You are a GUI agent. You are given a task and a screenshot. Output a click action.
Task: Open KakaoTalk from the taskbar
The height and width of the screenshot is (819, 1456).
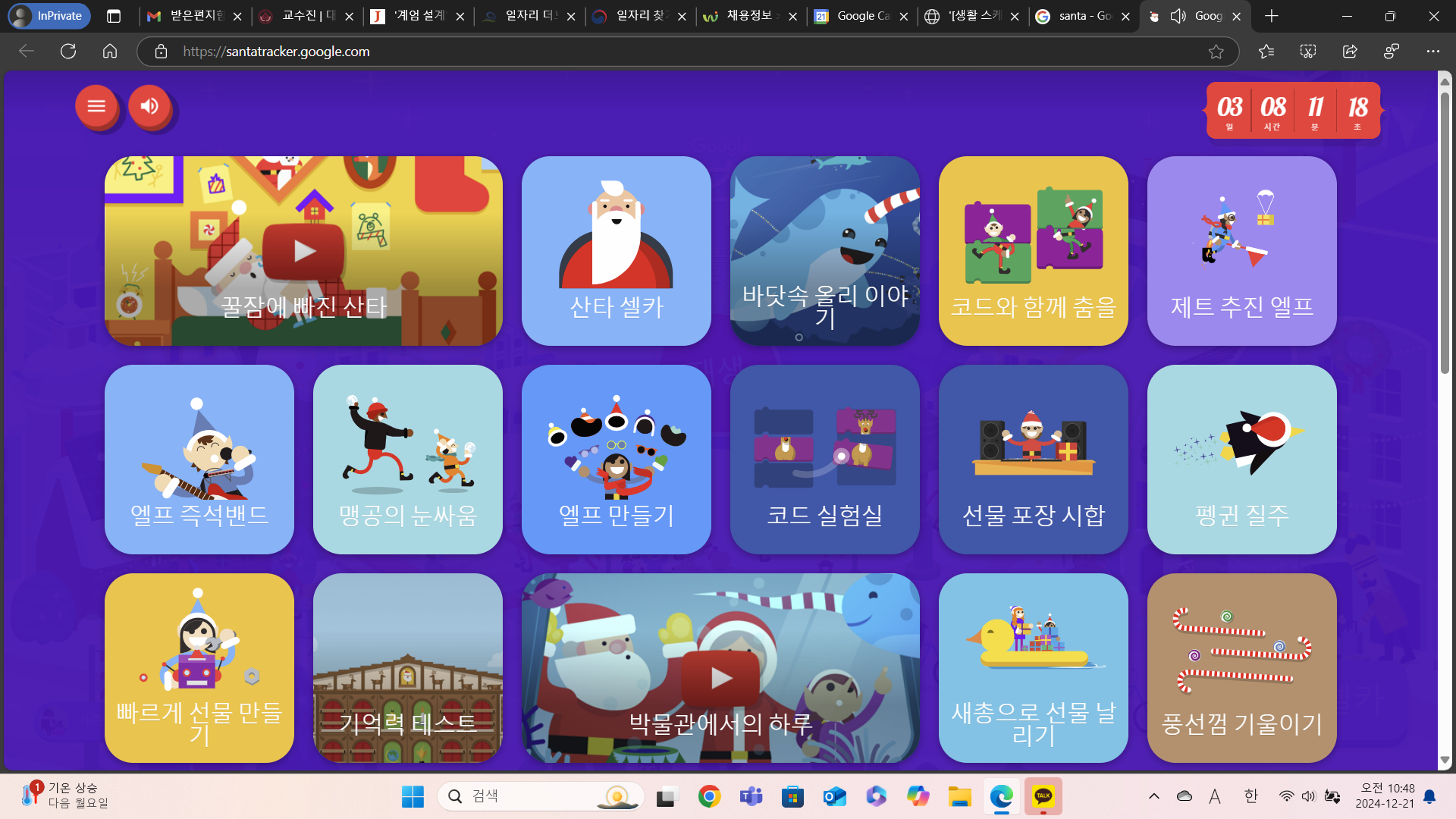pos(1043,796)
